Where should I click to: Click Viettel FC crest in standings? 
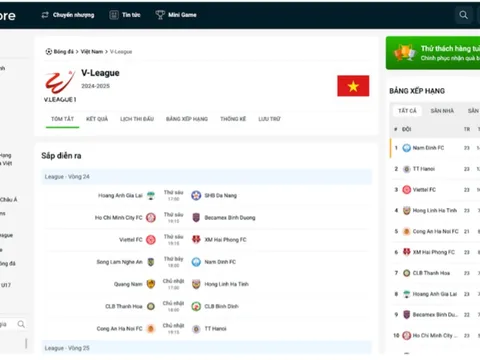pos(406,190)
